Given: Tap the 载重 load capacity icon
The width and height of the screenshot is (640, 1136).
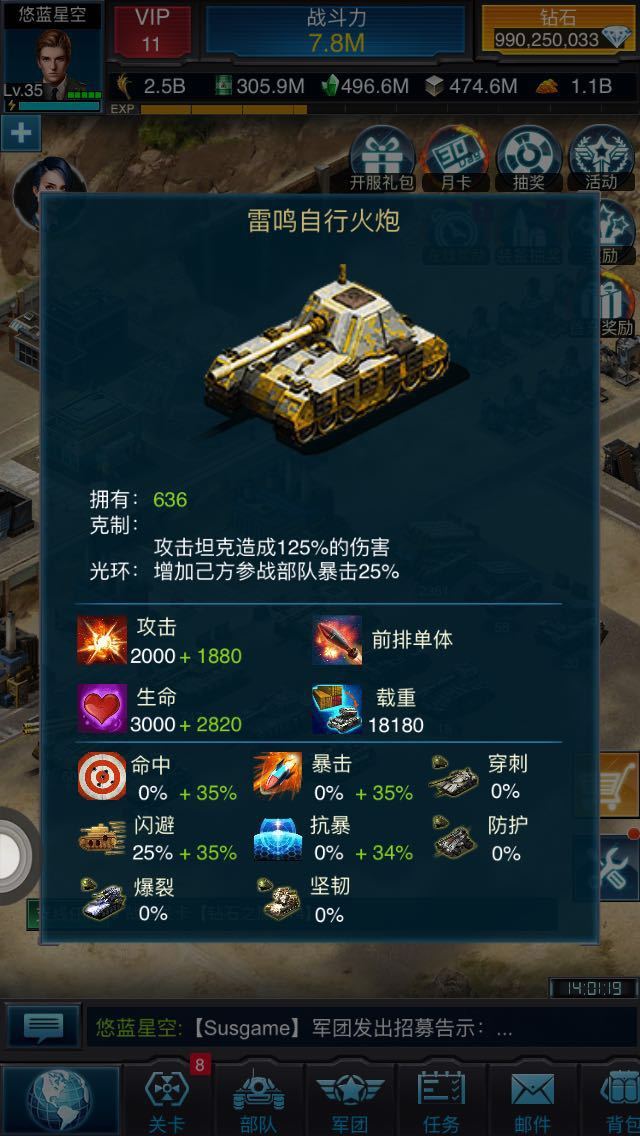Looking at the screenshot, I should 337,709.
